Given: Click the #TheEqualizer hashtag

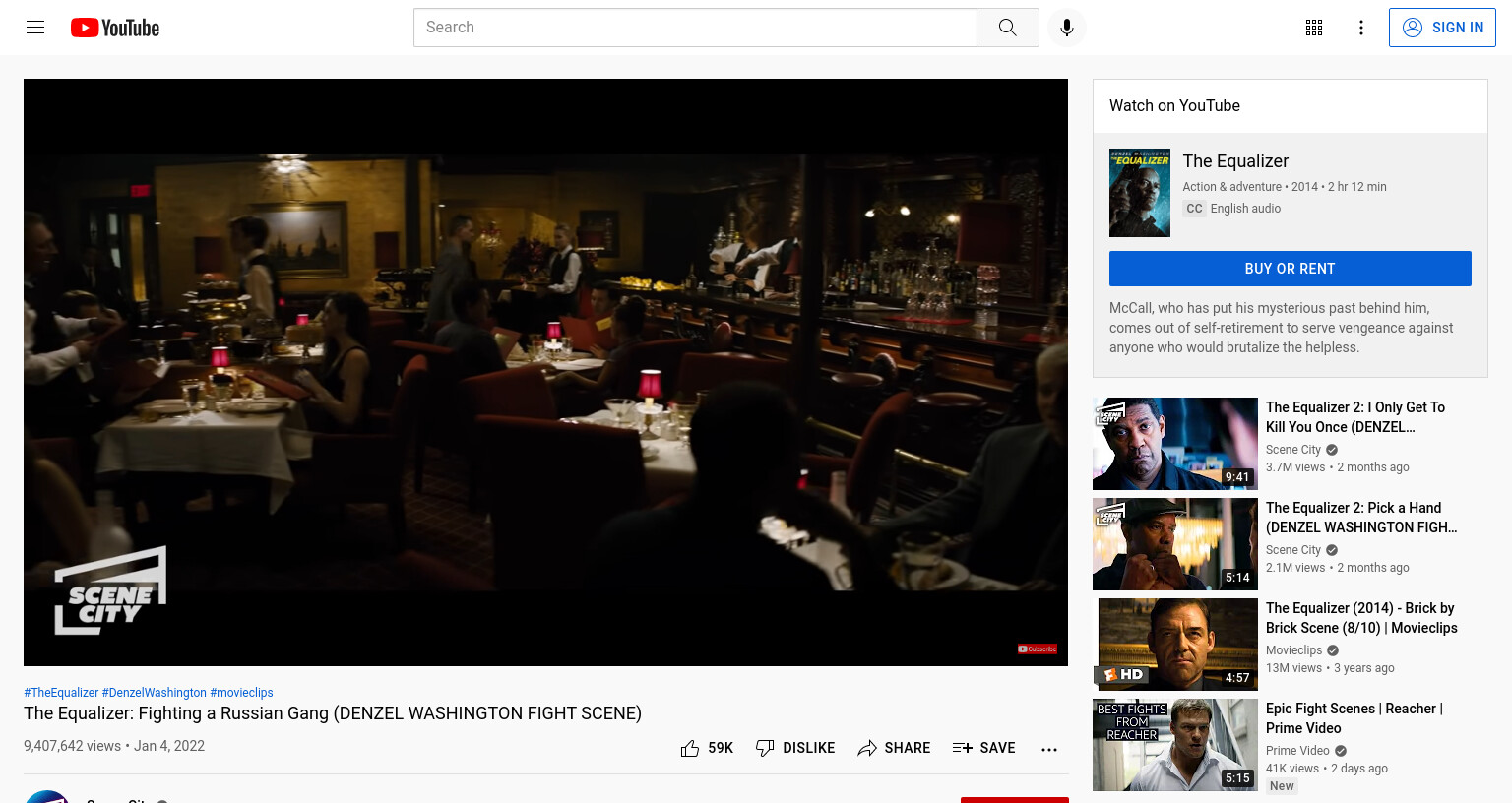Looking at the screenshot, I should click(61, 693).
